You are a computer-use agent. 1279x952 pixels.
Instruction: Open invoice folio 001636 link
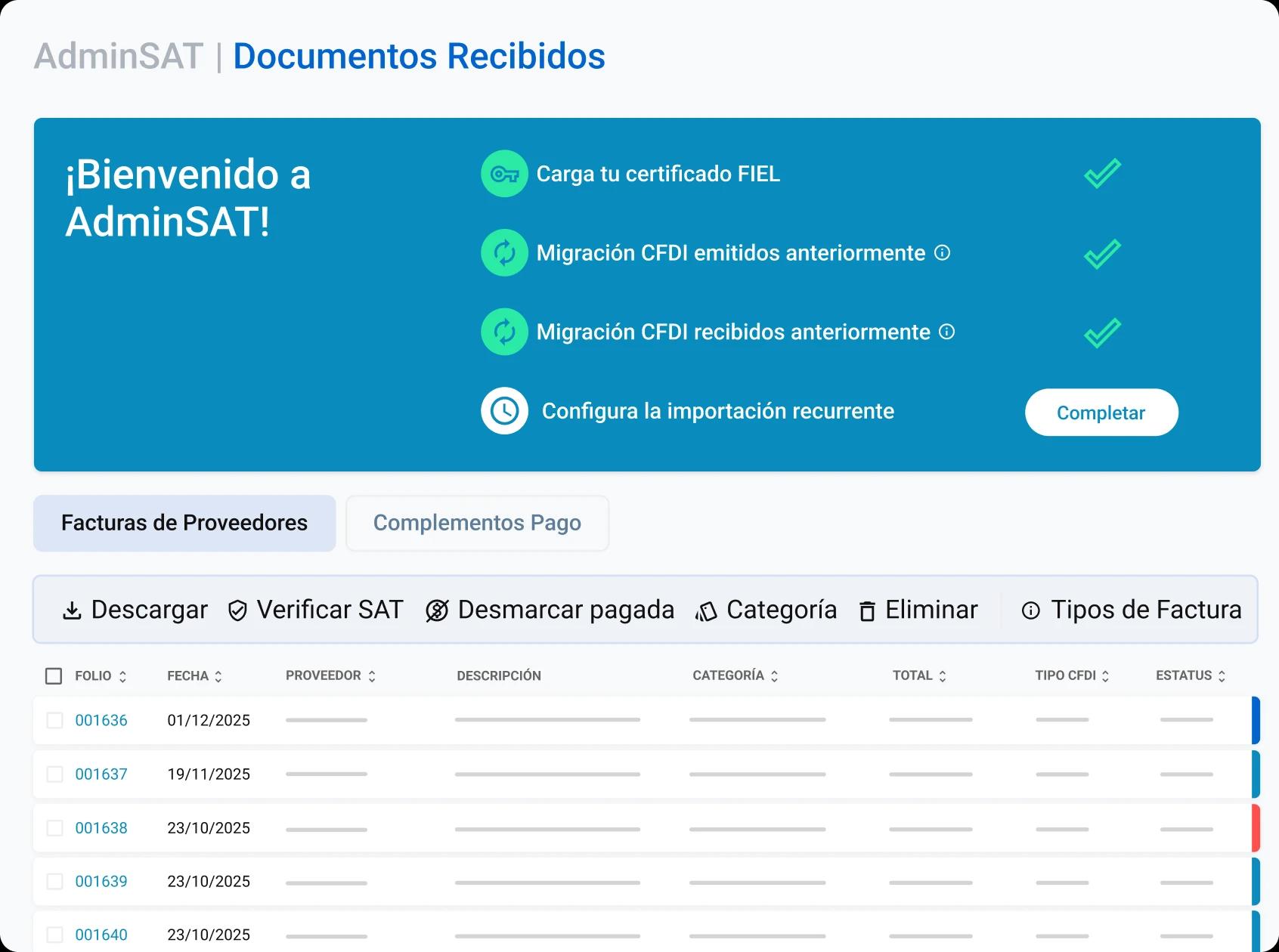101,720
